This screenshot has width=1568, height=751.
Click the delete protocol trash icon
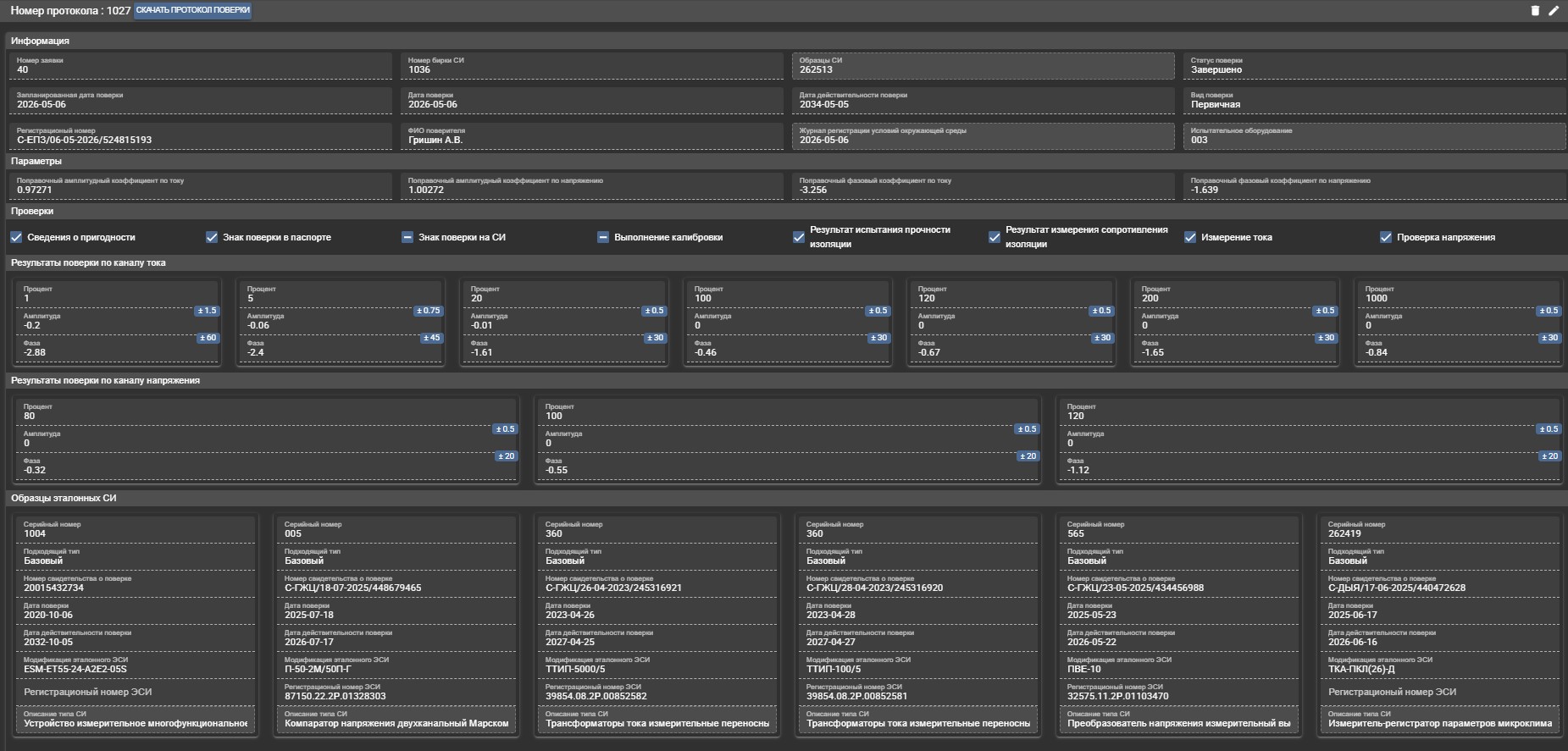[x=1534, y=11]
